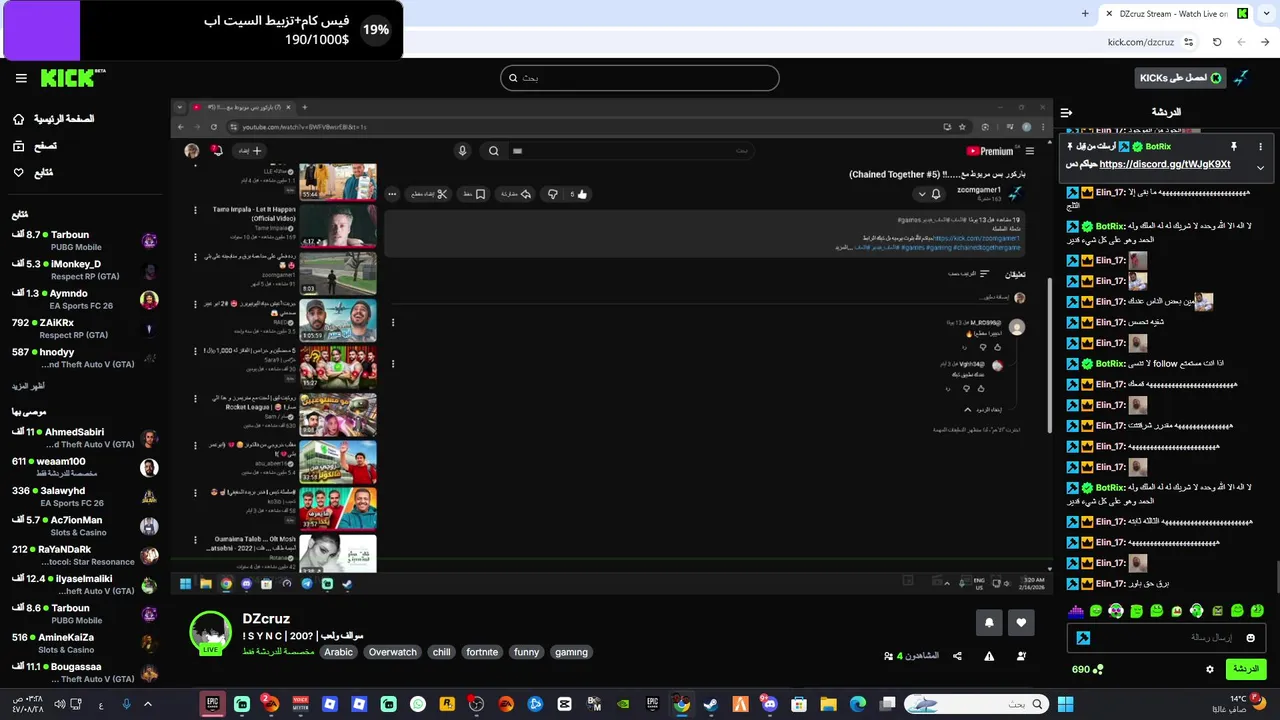Open Steam from the taskbar

tap(711, 704)
